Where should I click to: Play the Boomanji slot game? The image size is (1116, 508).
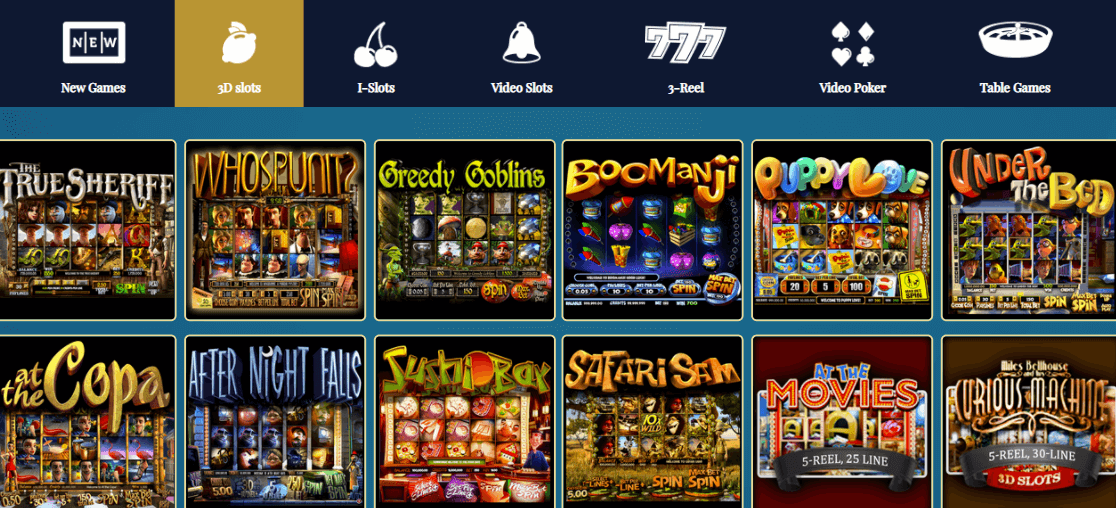point(653,230)
